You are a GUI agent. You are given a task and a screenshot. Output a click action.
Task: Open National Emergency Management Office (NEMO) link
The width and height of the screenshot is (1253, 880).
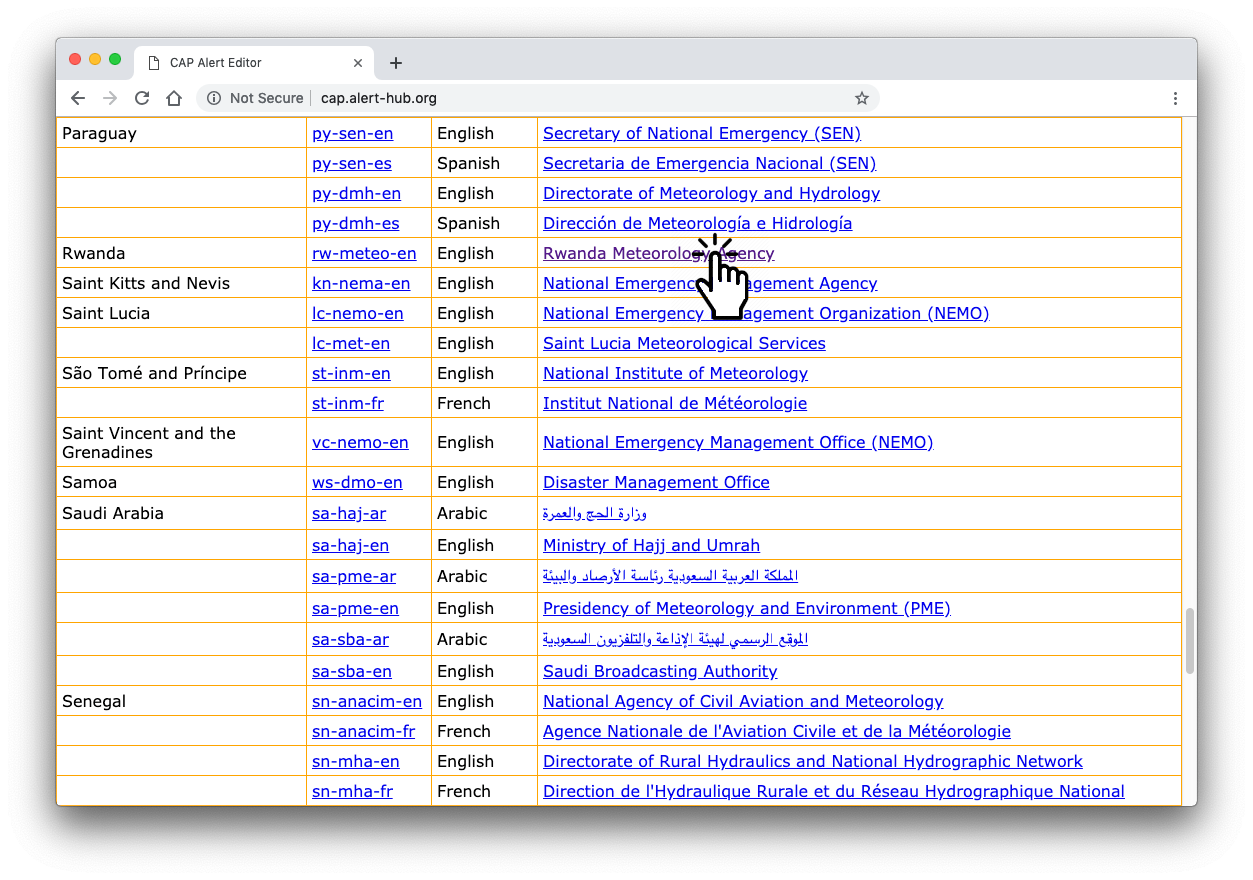(x=738, y=442)
